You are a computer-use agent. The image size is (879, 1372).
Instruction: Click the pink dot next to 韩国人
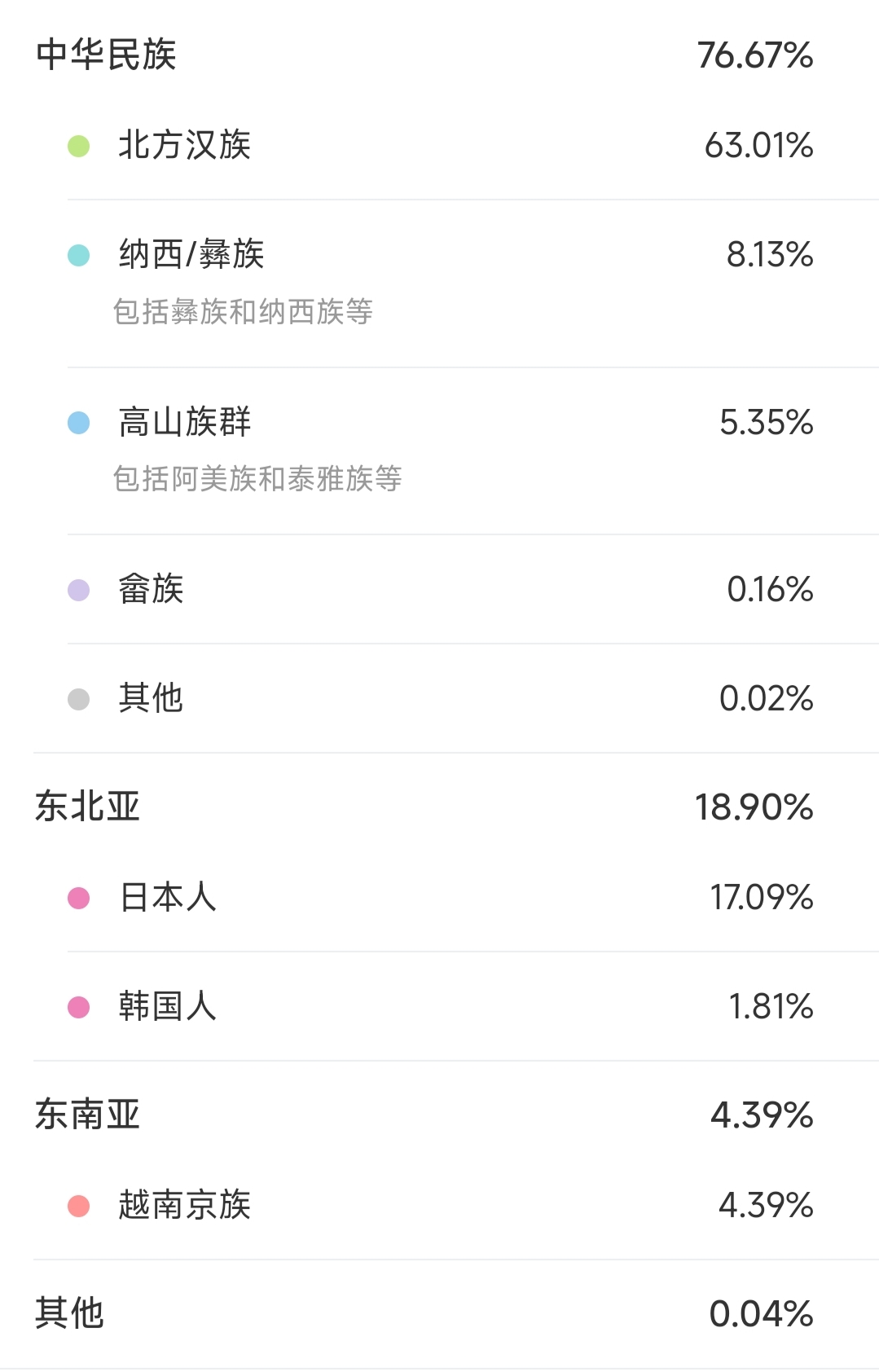tap(78, 1008)
